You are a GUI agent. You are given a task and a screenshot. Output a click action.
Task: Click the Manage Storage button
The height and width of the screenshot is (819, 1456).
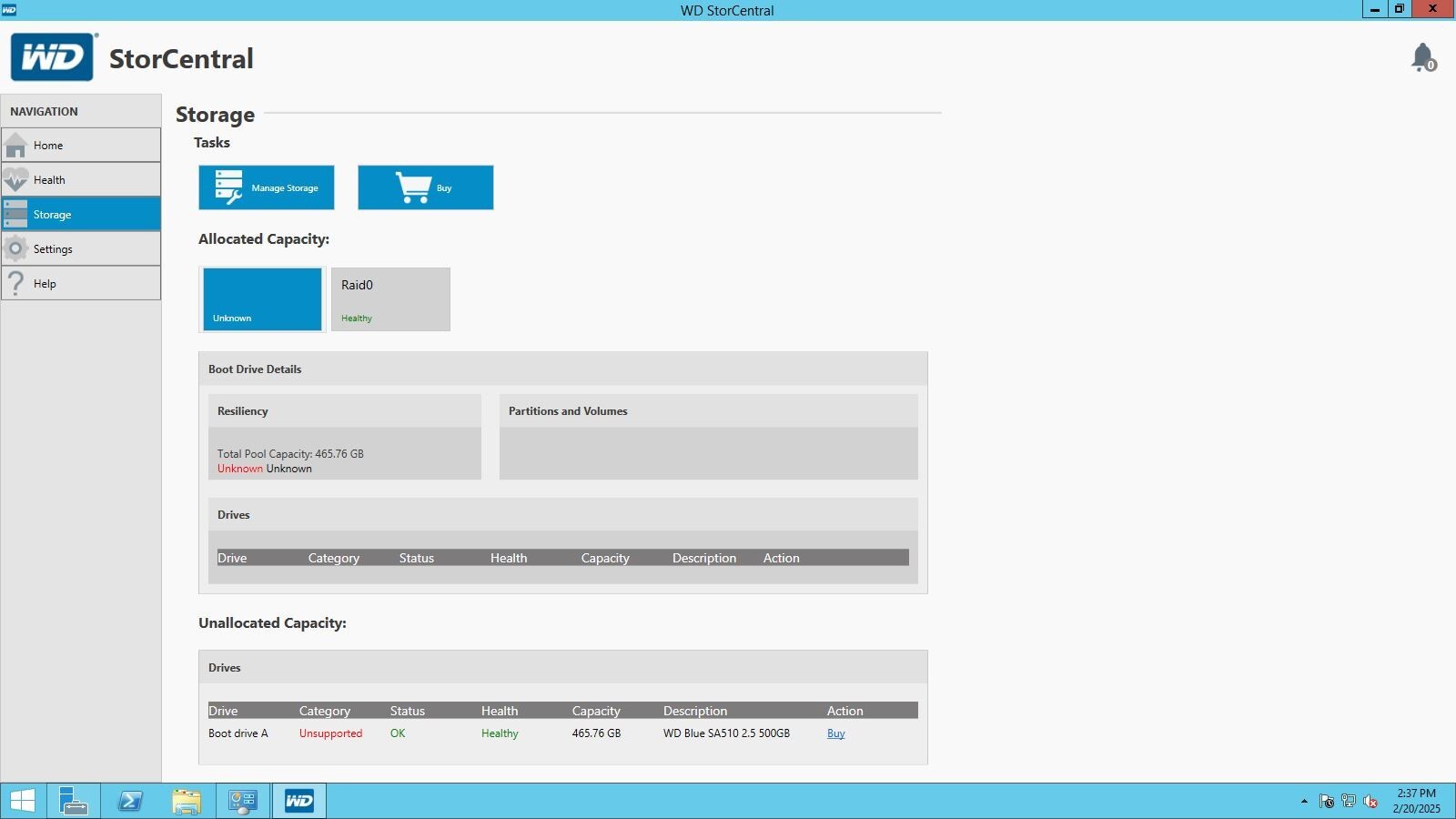(267, 187)
